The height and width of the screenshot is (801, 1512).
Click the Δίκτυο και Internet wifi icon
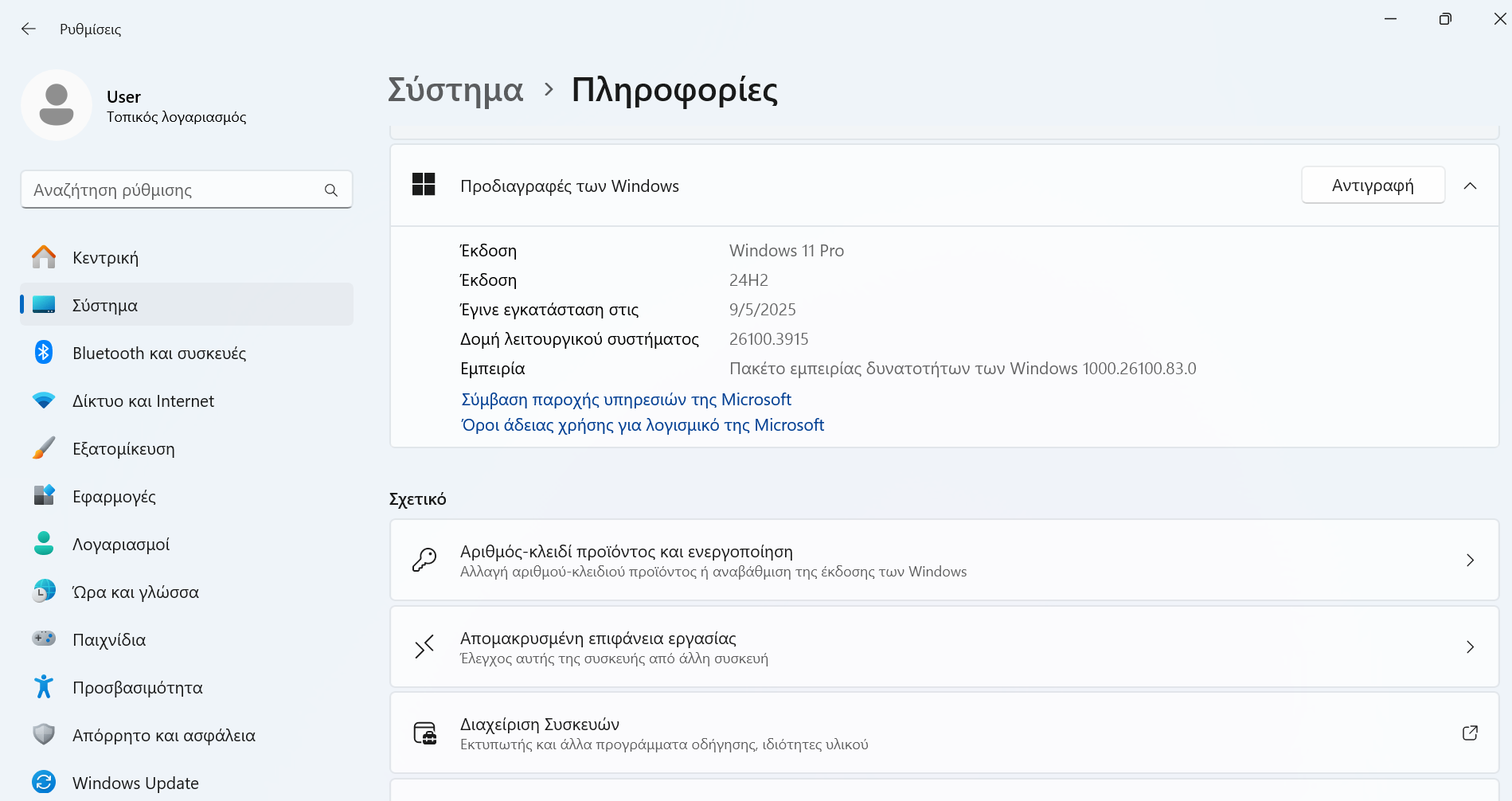click(x=44, y=400)
